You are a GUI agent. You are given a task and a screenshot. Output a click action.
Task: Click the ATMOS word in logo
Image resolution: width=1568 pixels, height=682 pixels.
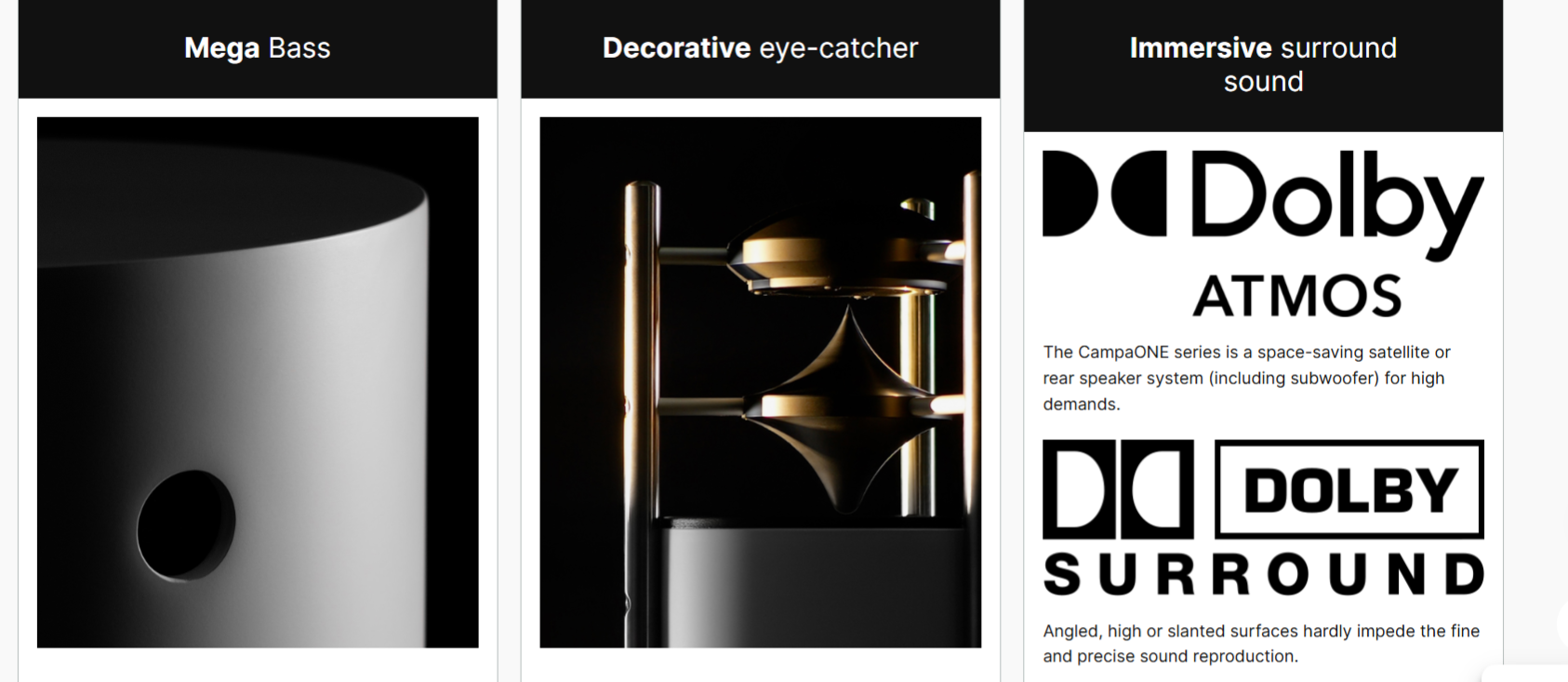point(1297,296)
